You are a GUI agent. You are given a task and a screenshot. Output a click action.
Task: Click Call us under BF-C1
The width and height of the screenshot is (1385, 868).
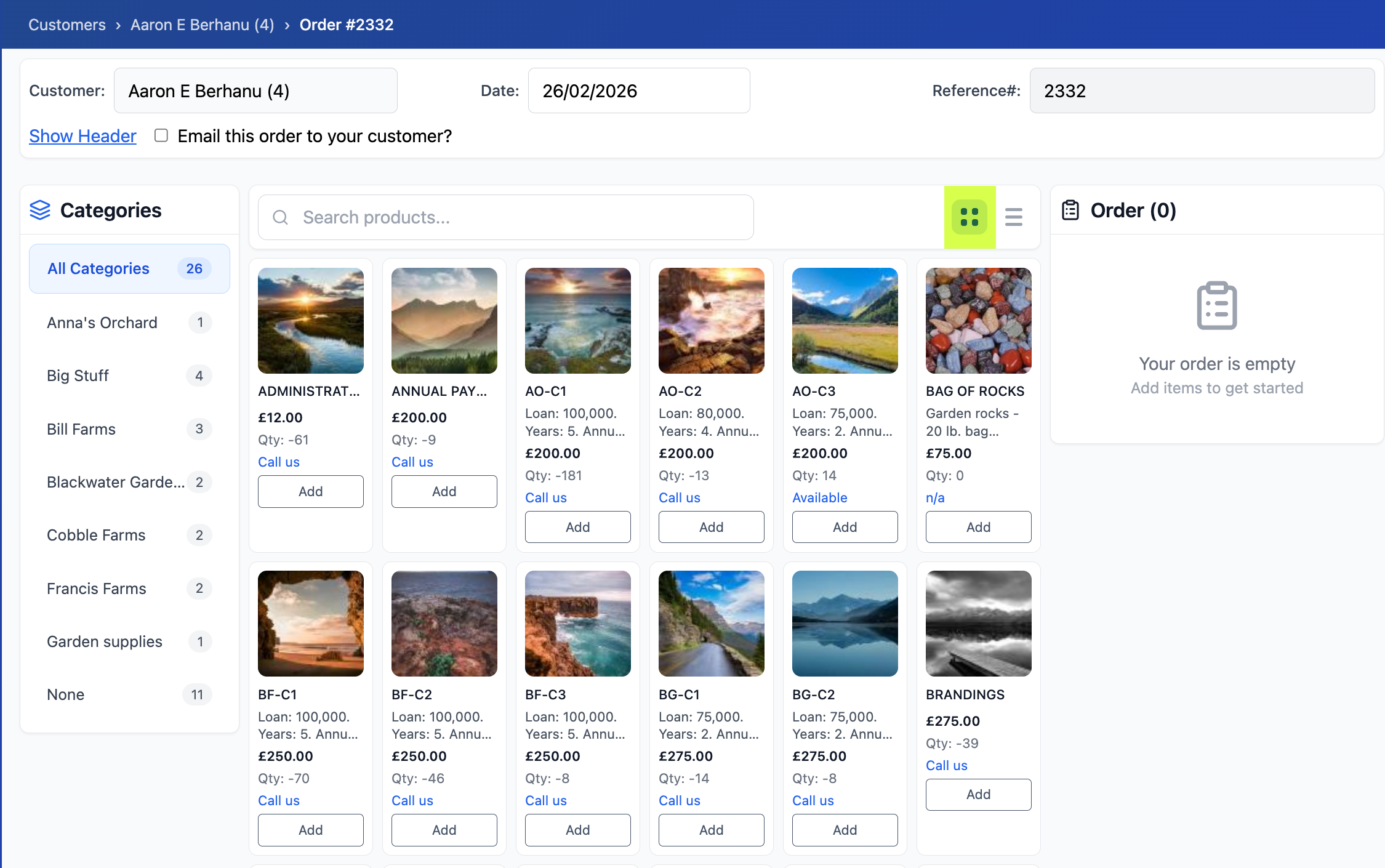click(279, 800)
